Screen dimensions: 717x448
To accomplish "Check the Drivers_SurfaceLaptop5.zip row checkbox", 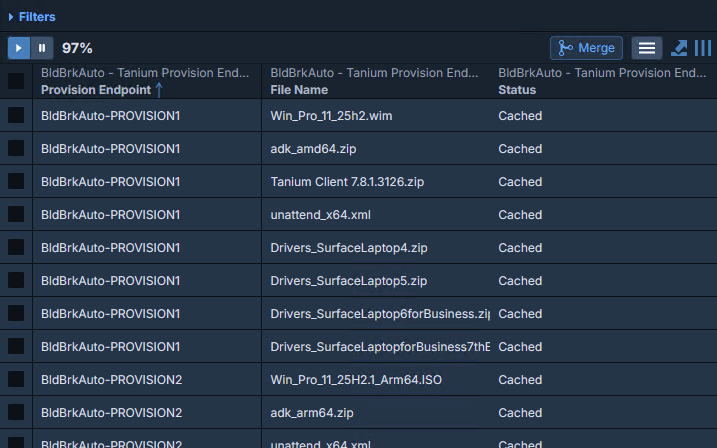I will (x=16, y=280).
